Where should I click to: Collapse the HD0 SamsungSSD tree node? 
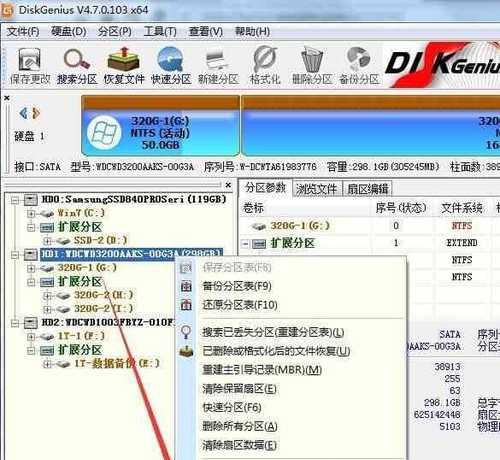[15, 200]
